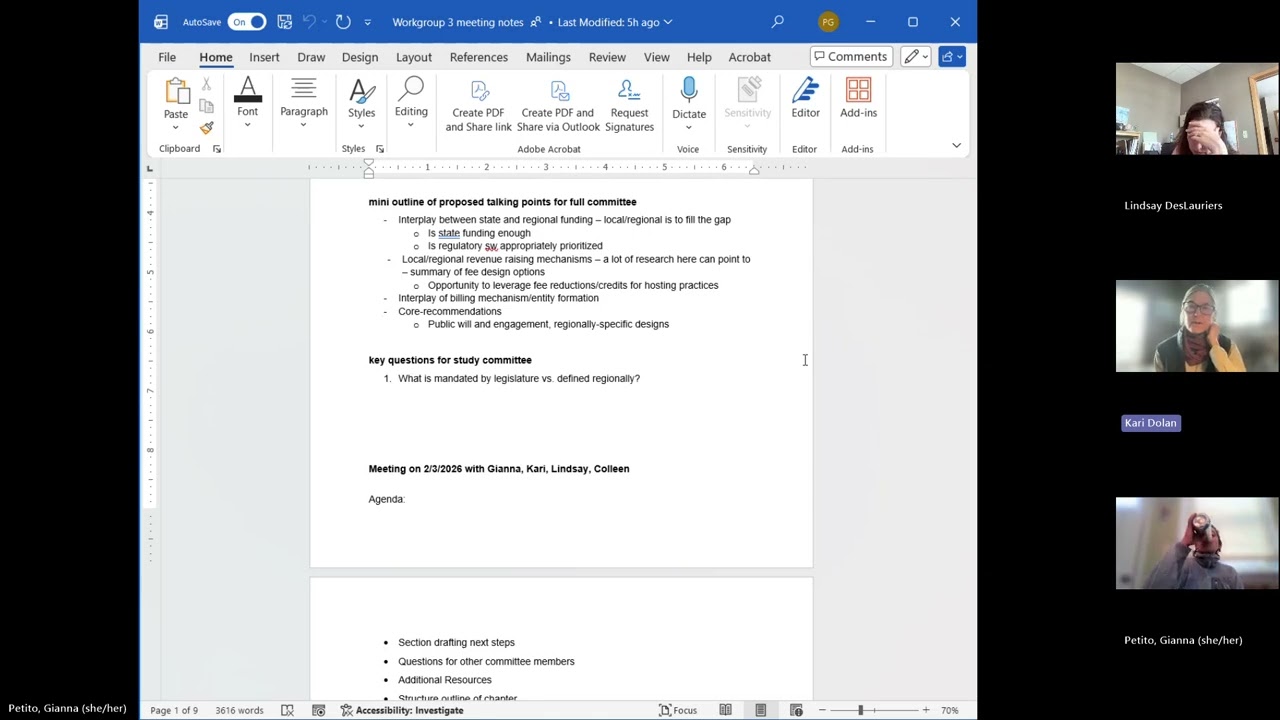1280x720 pixels.
Task: Click the Copy icon
Action: tap(206, 106)
